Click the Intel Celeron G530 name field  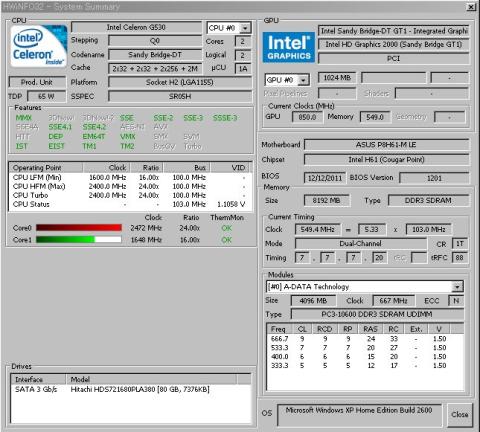coord(136,27)
